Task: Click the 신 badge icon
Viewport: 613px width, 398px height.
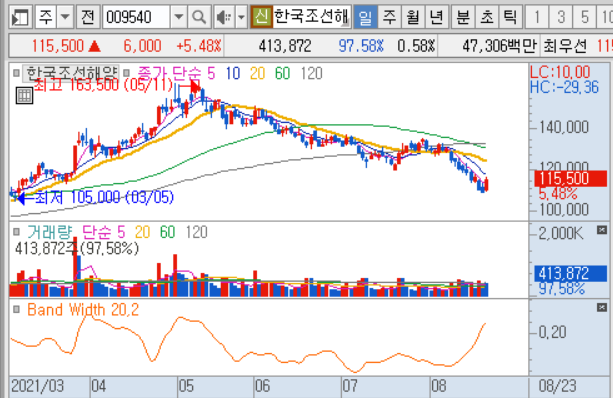Action: 261,17
